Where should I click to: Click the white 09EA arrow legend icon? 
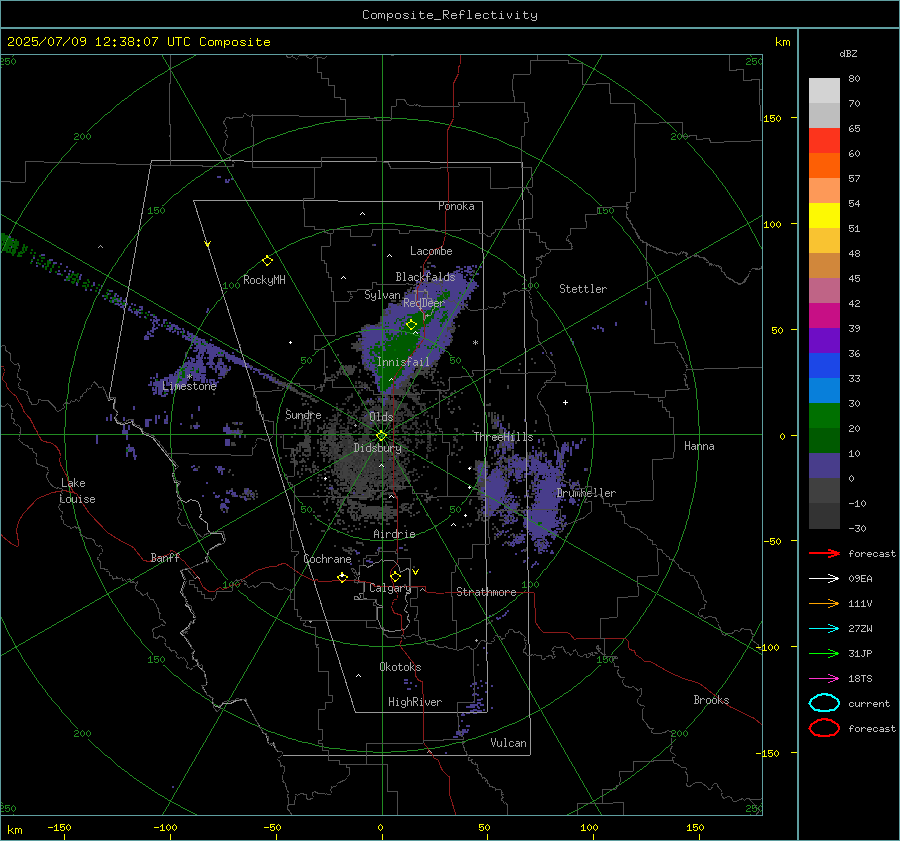tap(824, 579)
